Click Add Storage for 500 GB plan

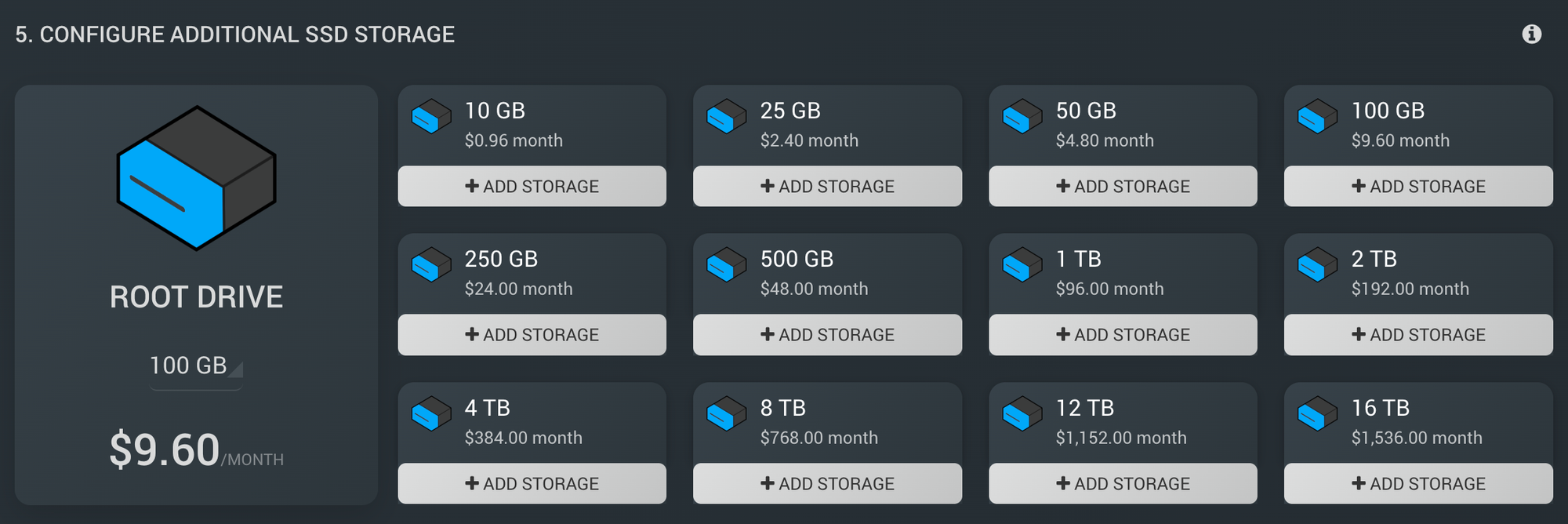827,335
